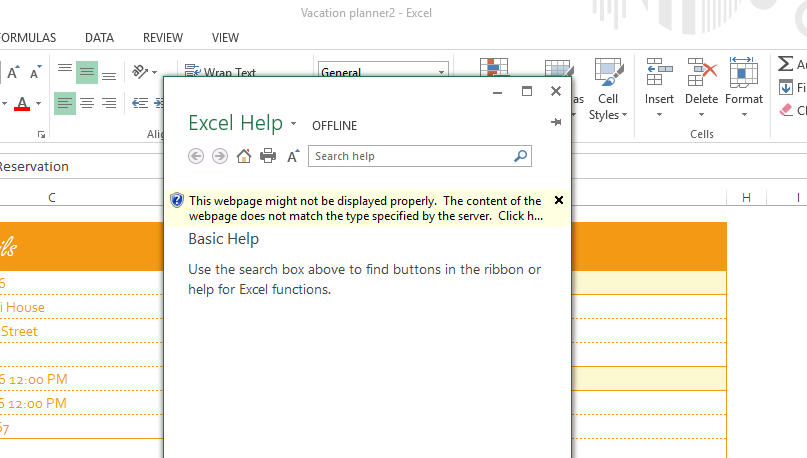The height and width of the screenshot is (458, 807).
Task: Toggle Align Right for the text
Action: pyautogui.click(x=109, y=103)
